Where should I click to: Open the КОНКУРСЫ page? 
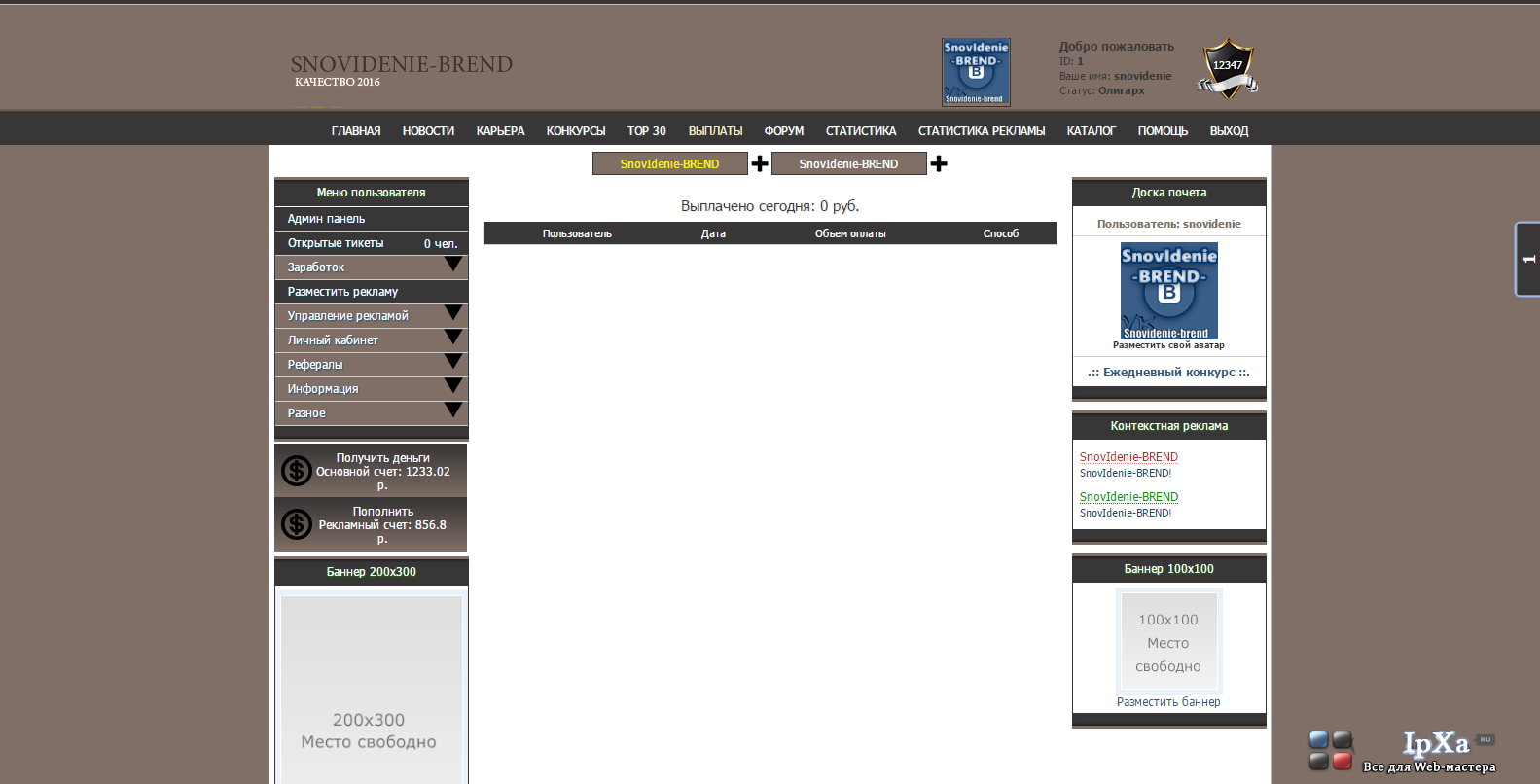(576, 131)
